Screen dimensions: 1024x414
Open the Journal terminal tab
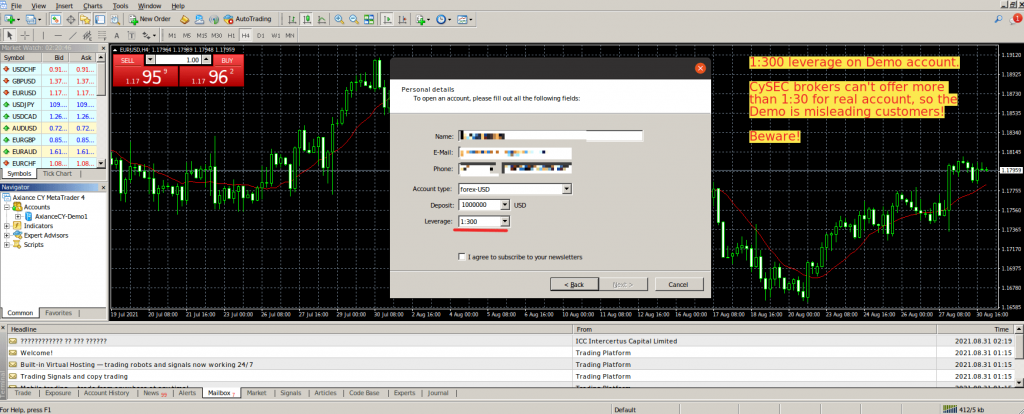pyautogui.click(x=438, y=393)
